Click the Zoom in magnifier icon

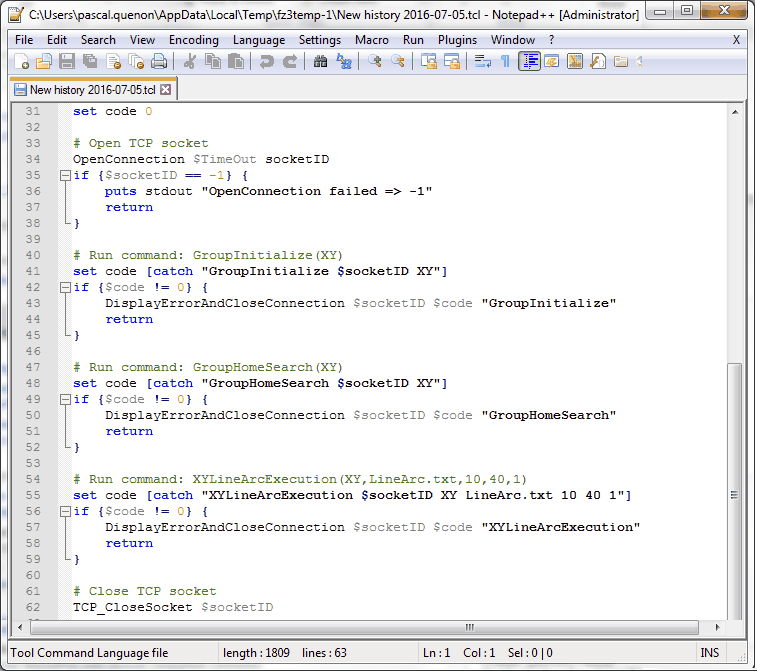[375, 62]
